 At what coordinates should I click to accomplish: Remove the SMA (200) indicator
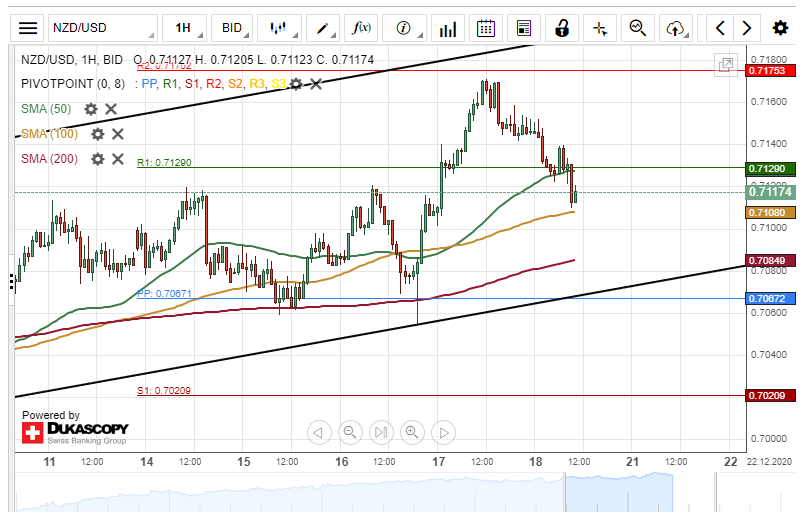[x=118, y=159]
